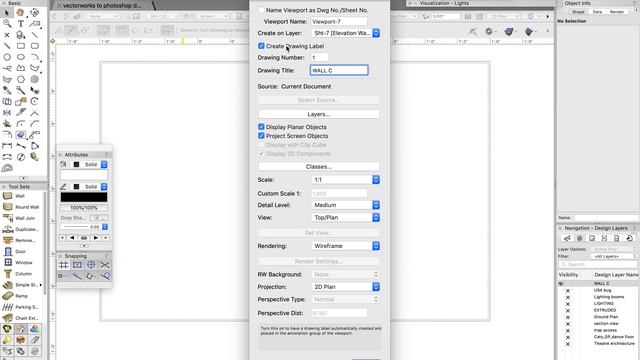This screenshot has height=360, width=640.
Task: Click the fill color swatch in Attributes
Action: coord(84,175)
